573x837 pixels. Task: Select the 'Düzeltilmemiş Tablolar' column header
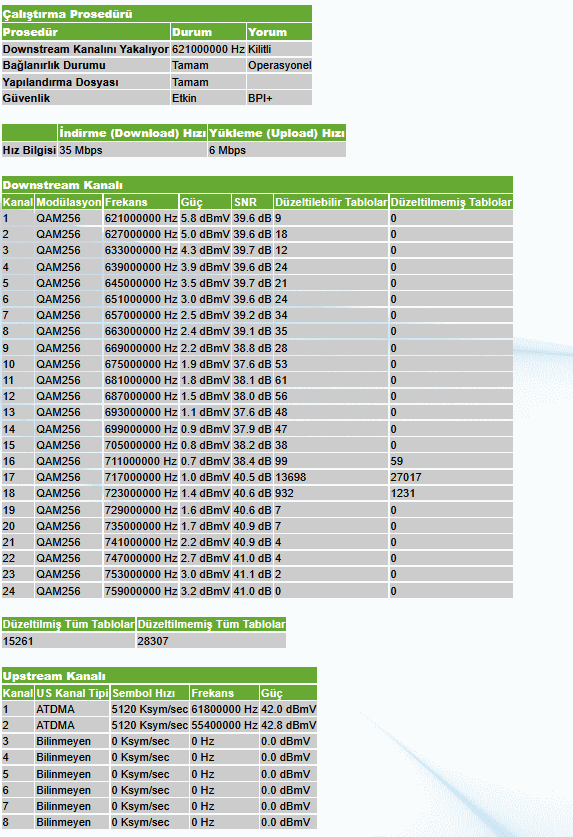point(451,202)
